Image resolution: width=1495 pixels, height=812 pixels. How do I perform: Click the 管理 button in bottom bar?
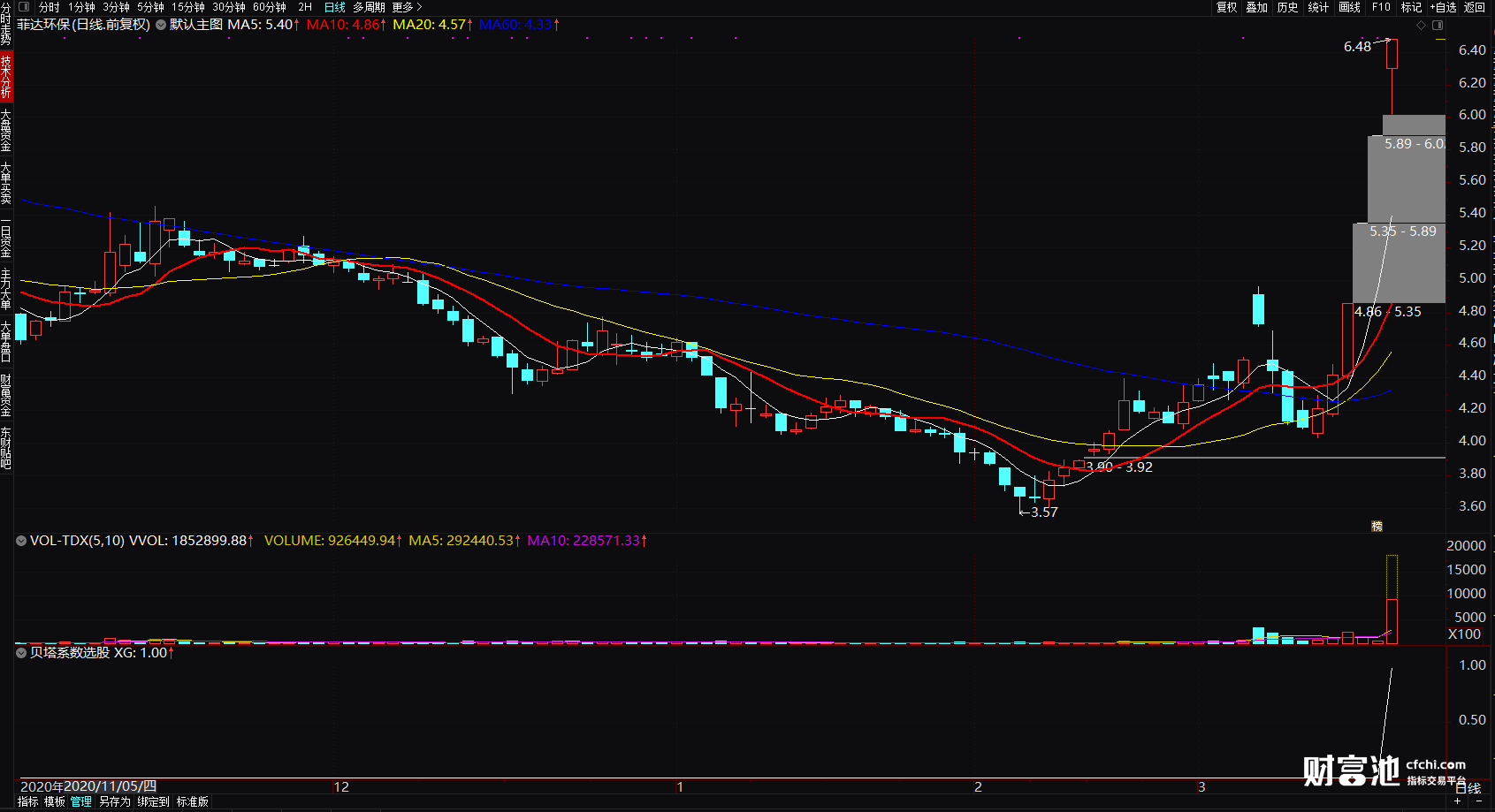click(x=81, y=802)
